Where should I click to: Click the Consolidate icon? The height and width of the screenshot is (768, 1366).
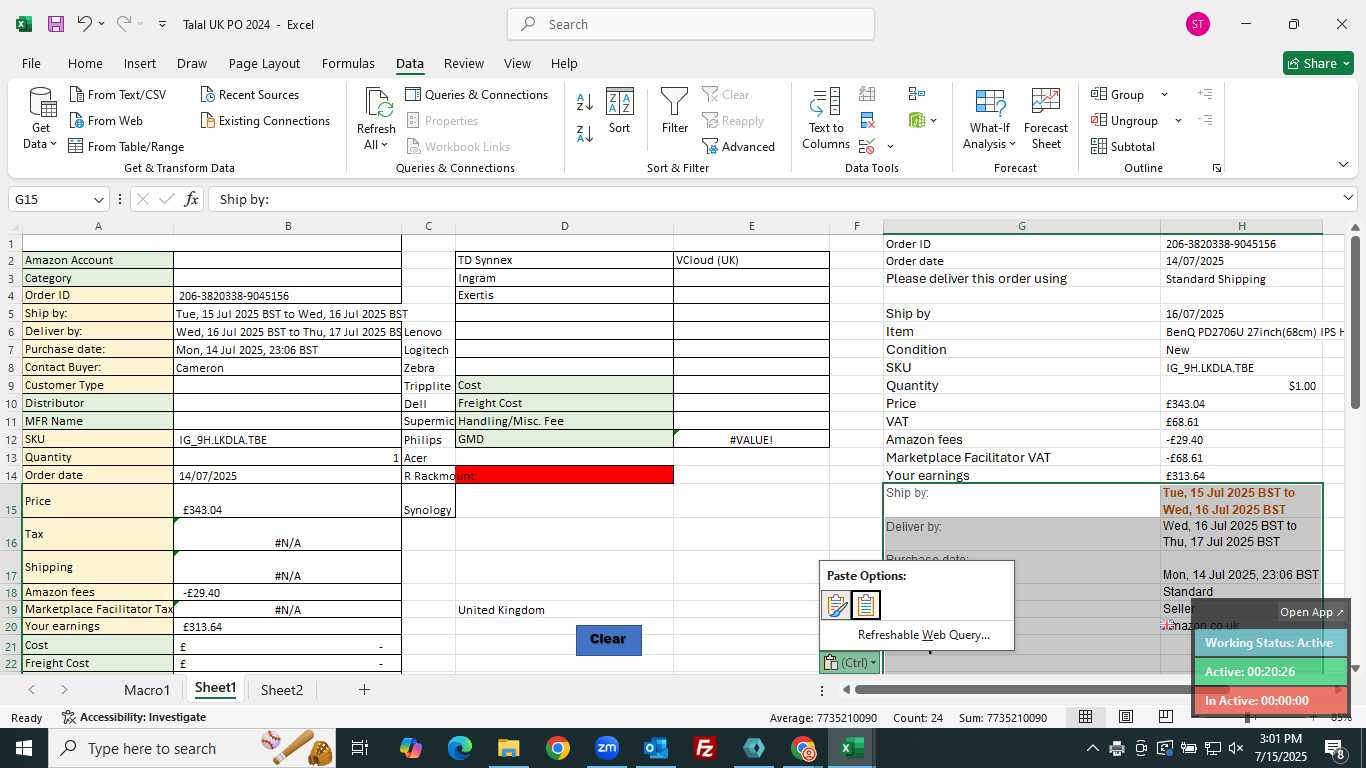[x=916, y=94]
